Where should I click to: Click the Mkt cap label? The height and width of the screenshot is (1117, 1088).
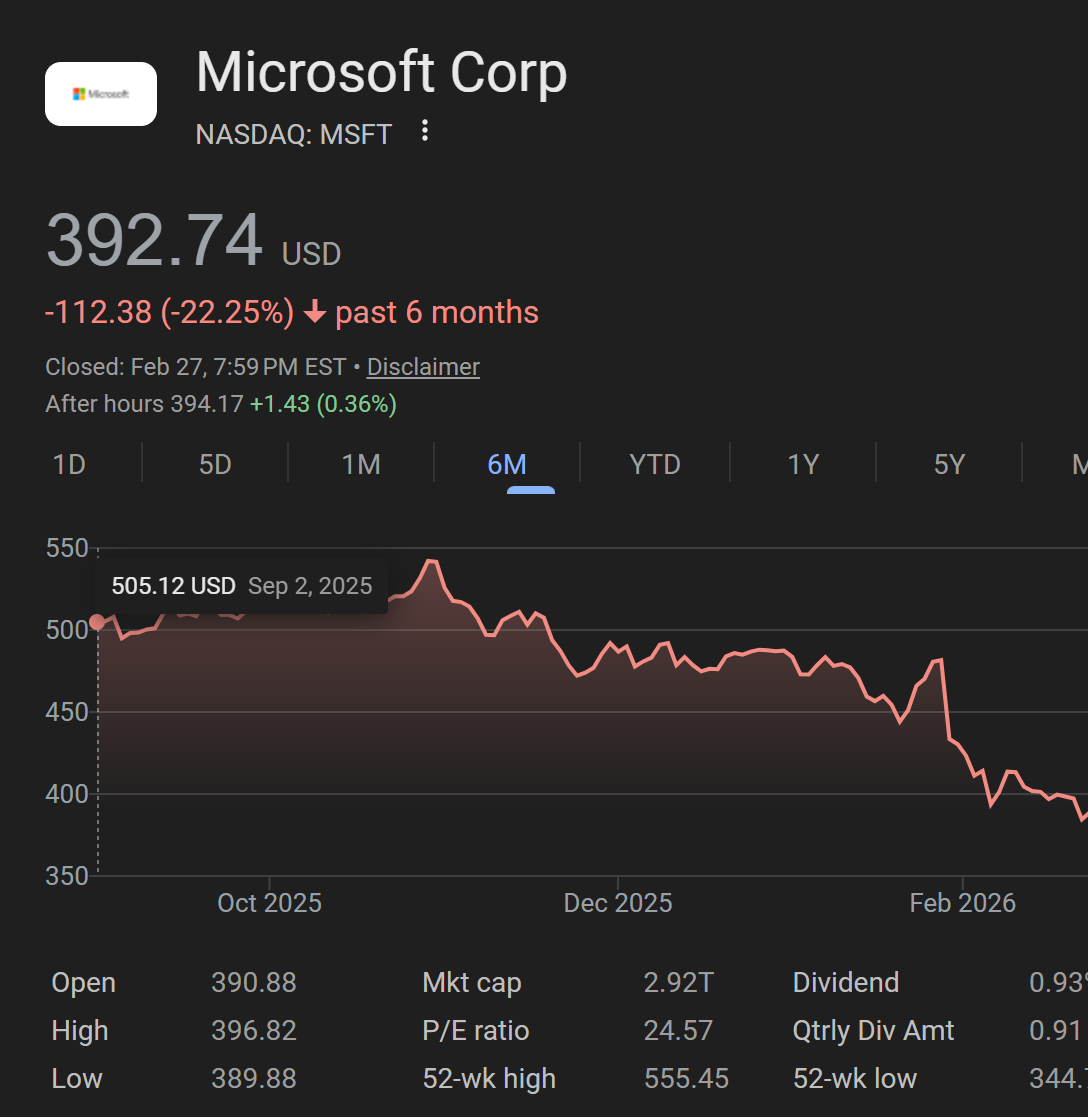[472, 983]
